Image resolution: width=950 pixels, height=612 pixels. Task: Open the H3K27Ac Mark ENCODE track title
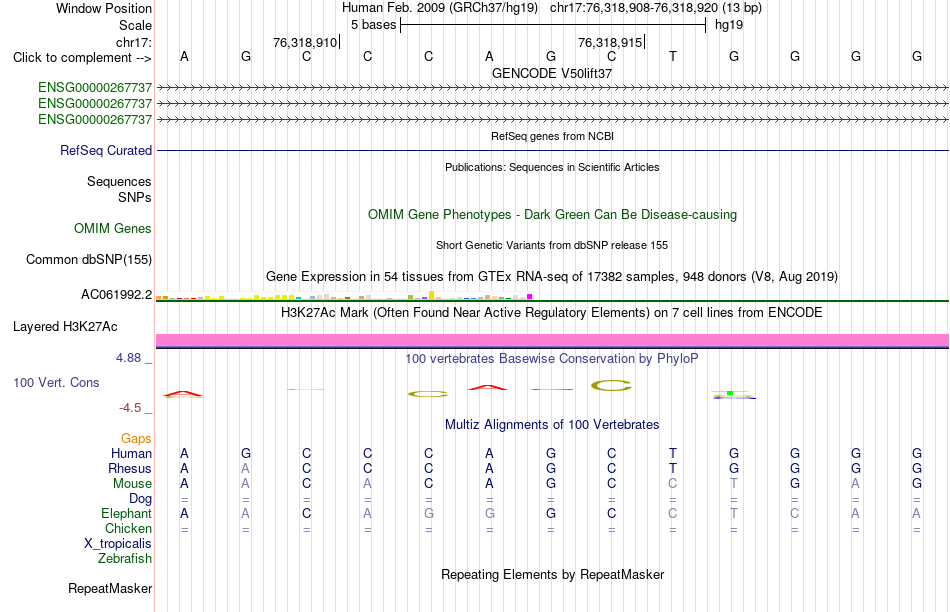[552, 313]
